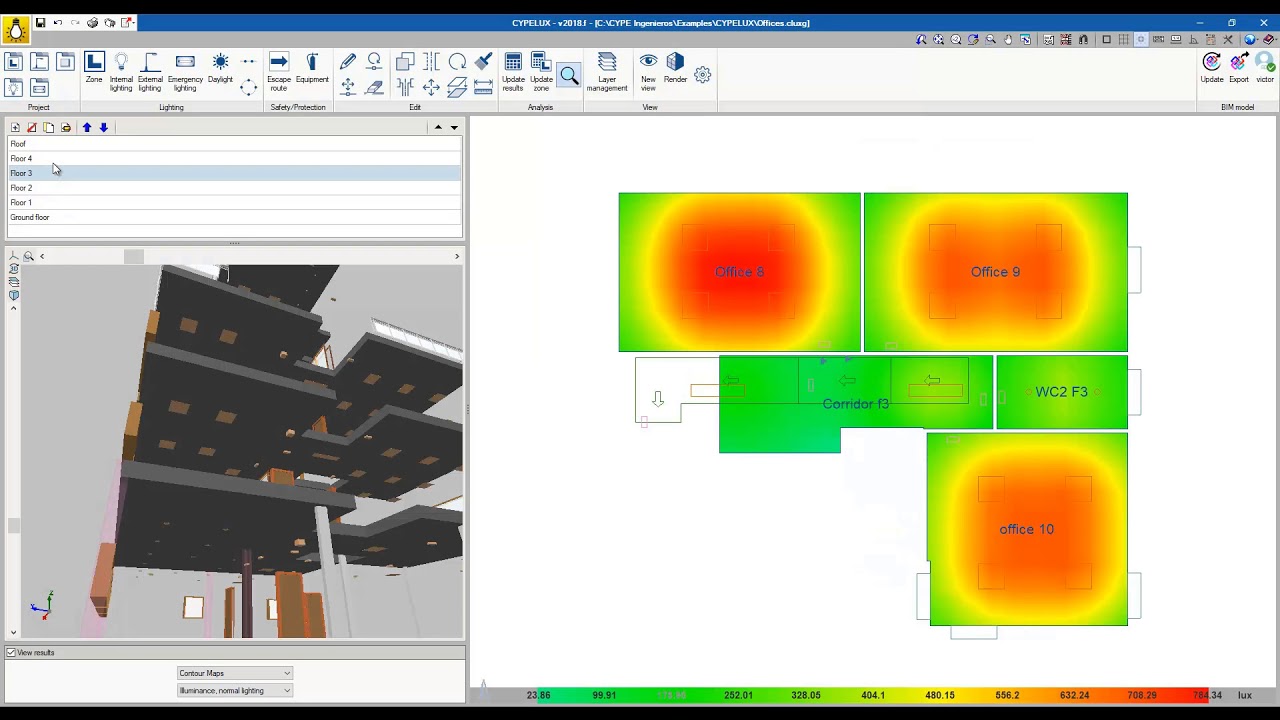Enable the View results checkbox
Screen dimensions: 1280x720
(x=9, y=652)
